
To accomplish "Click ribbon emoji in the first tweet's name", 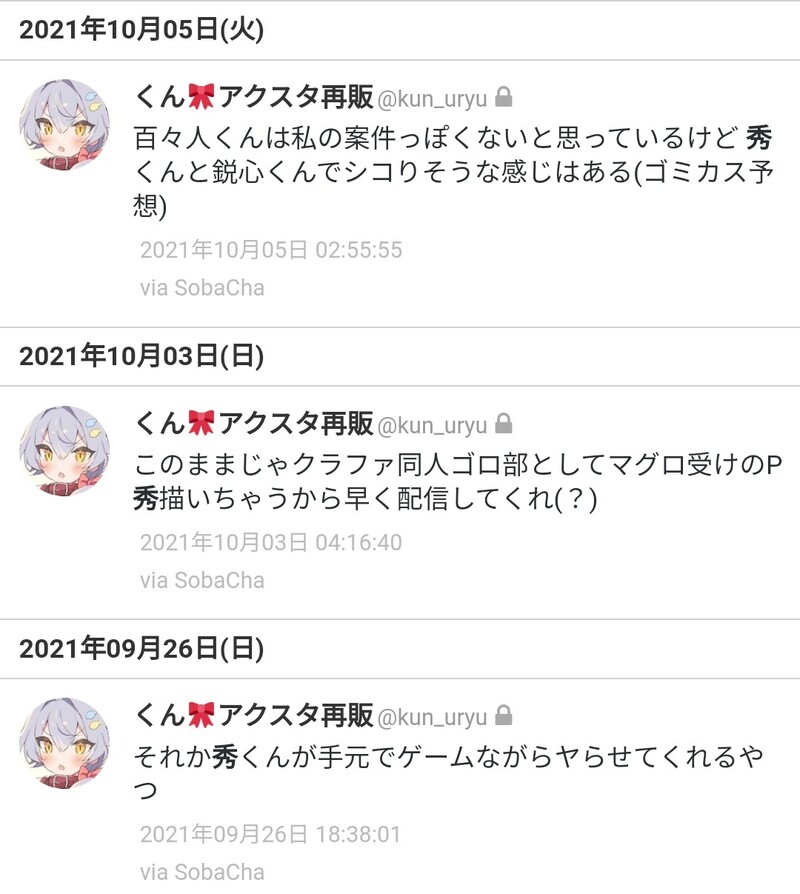I will (x=201, y=96).
